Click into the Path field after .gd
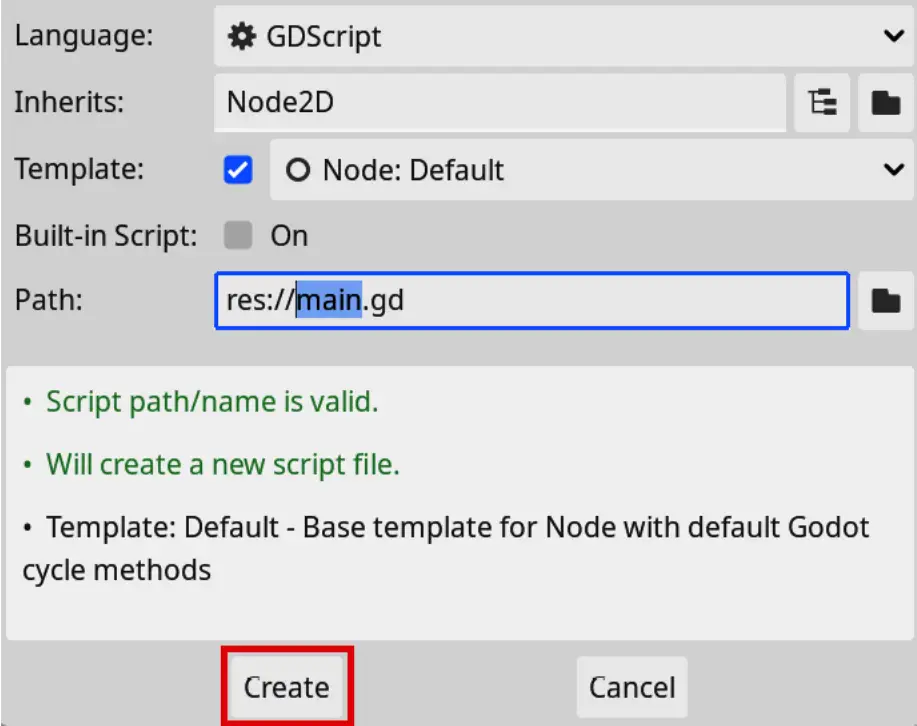The image size is (917, 726). point(600,300)
